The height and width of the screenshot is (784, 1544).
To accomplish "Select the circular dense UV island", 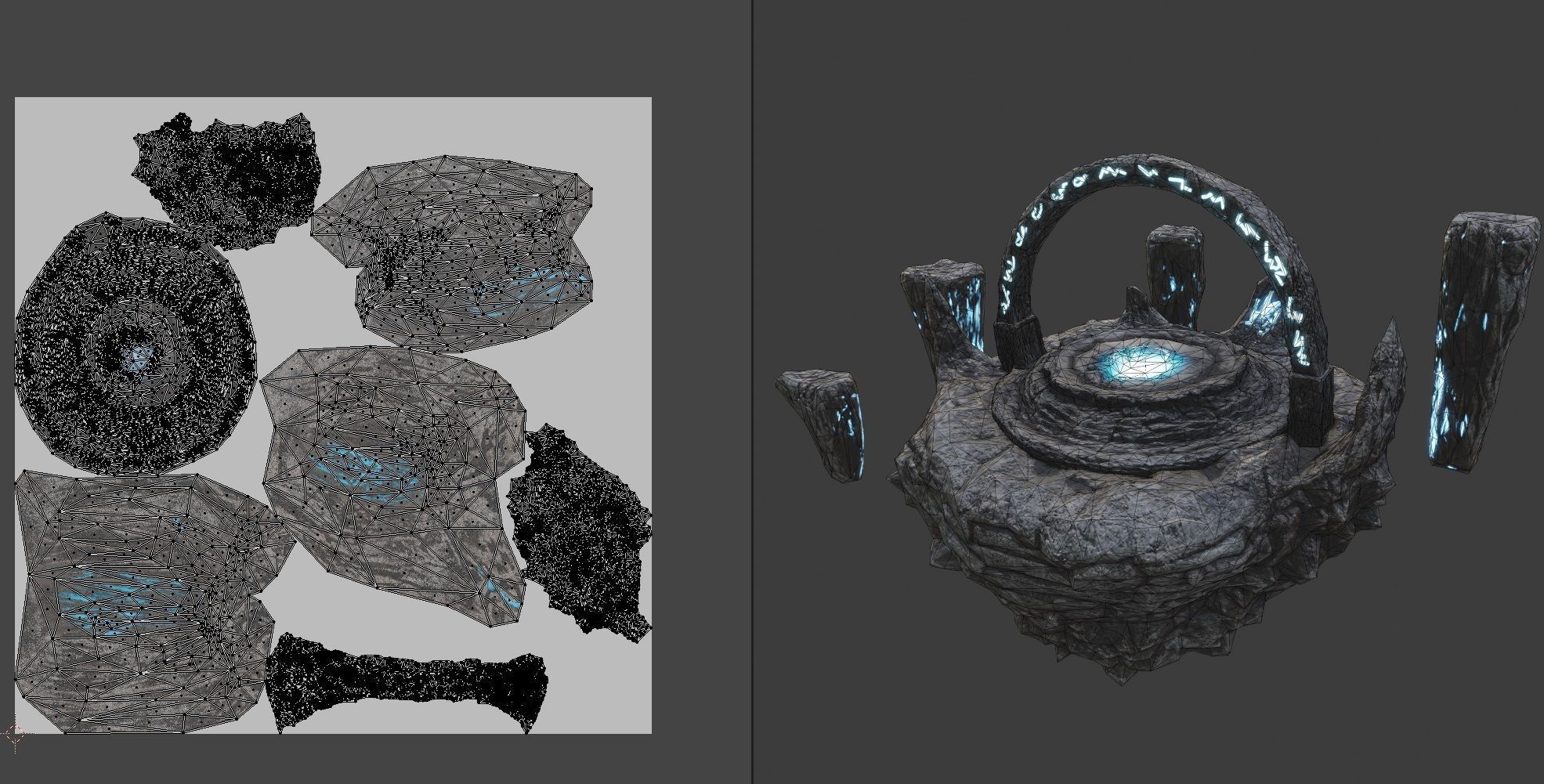I will [136, 344].
